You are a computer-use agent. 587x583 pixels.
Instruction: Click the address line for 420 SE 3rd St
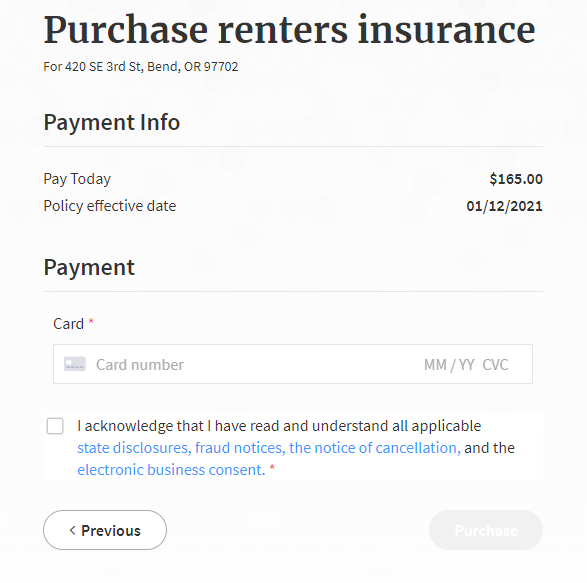click(x=141, y=67)
